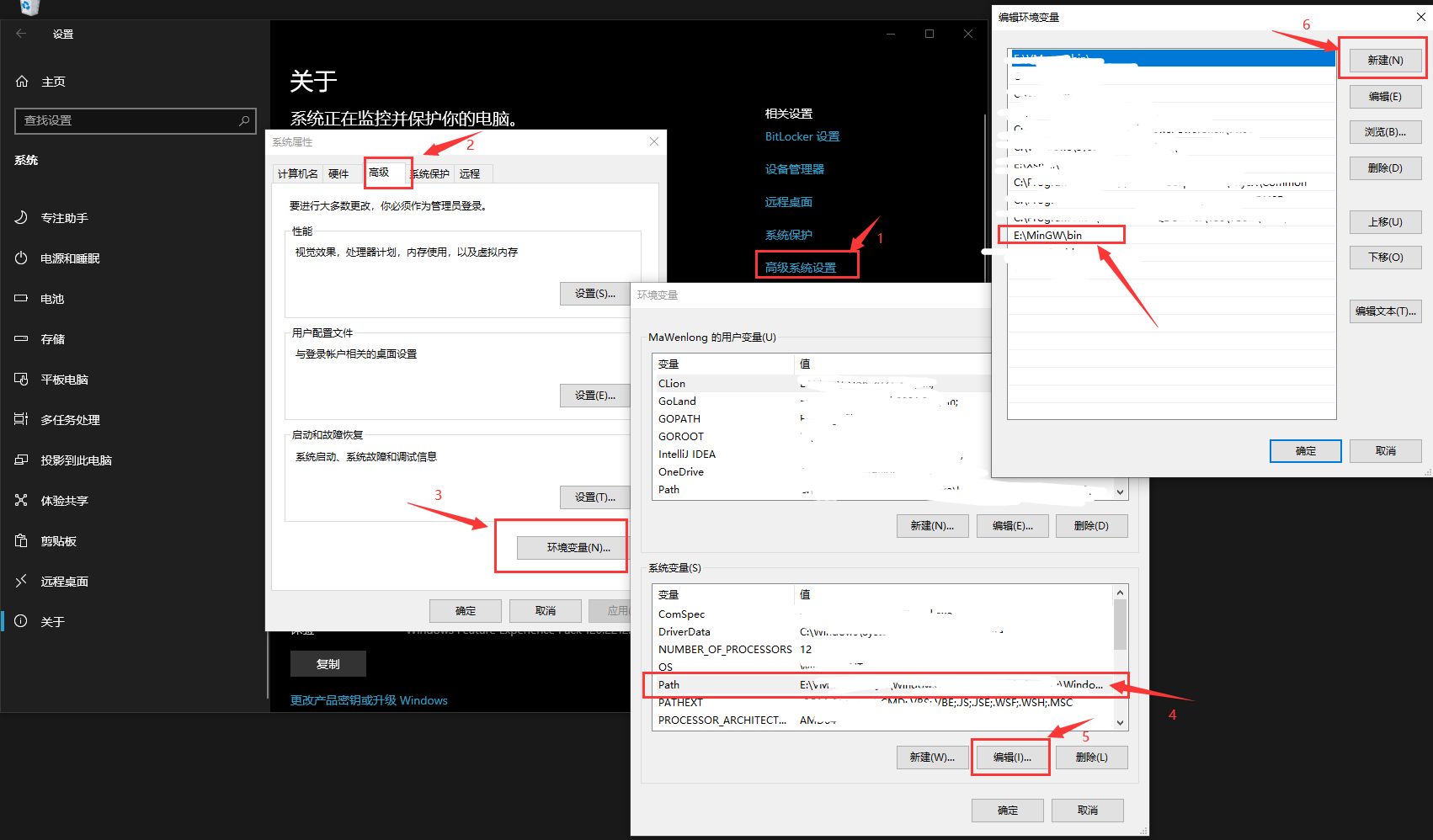Close the System Properties (系统属性) dialog
The image size is (1433, 840).
click(654, 141)
